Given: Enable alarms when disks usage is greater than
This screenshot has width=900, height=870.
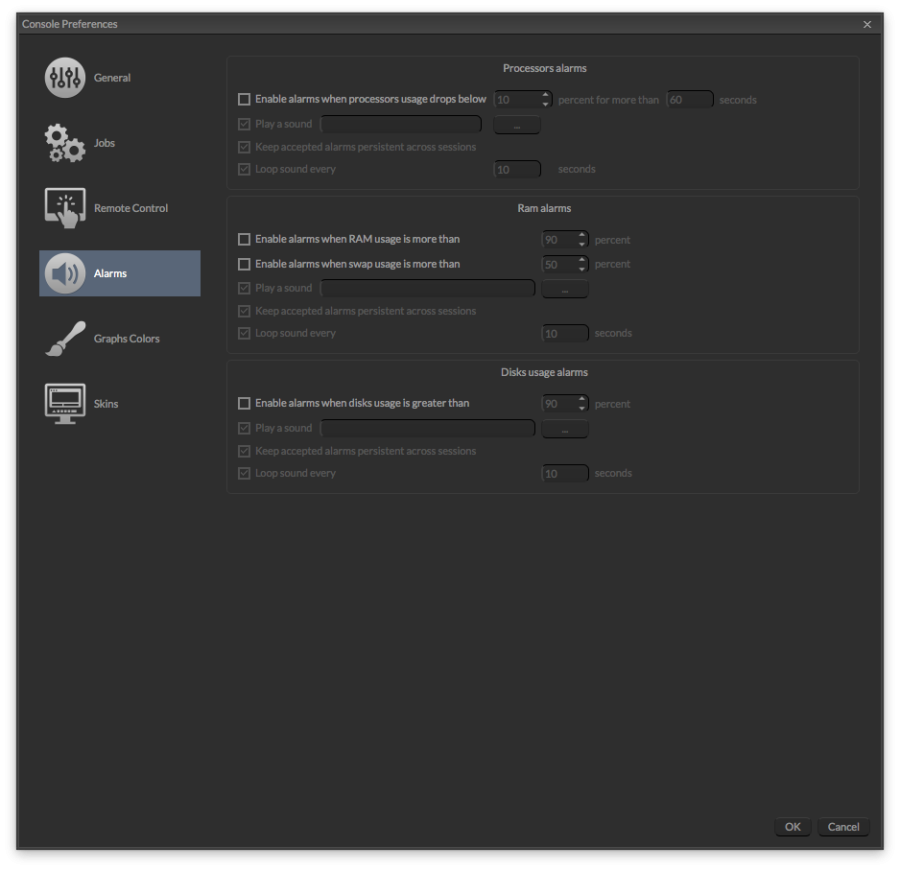Looking at the screenshot, I should [x=244, y=403].
